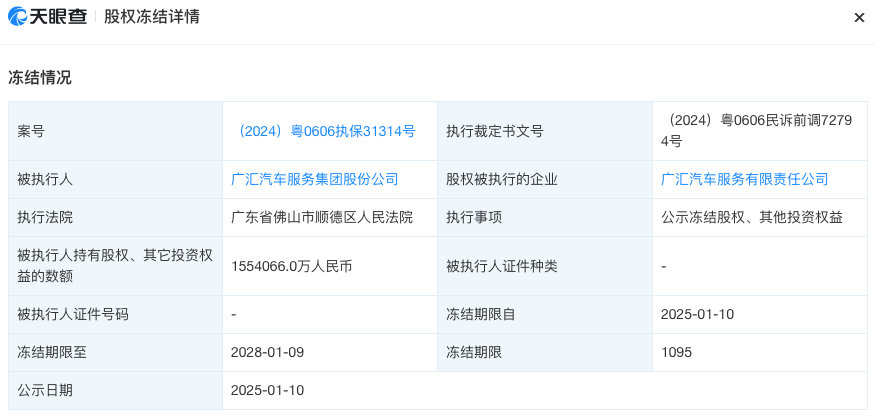The width and height of the screenshot is (875, 416).
Task: Click the 冻结期限至 label cell
Action: coord(116,352)
